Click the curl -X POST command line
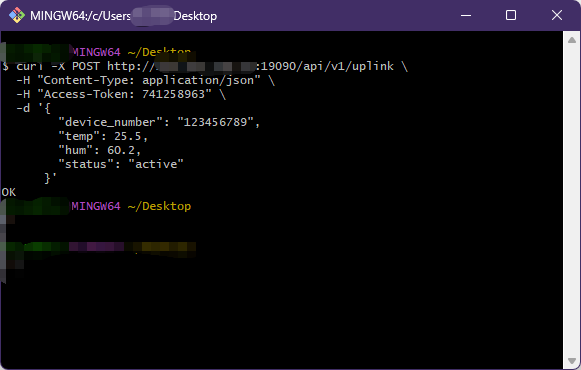 205,66
